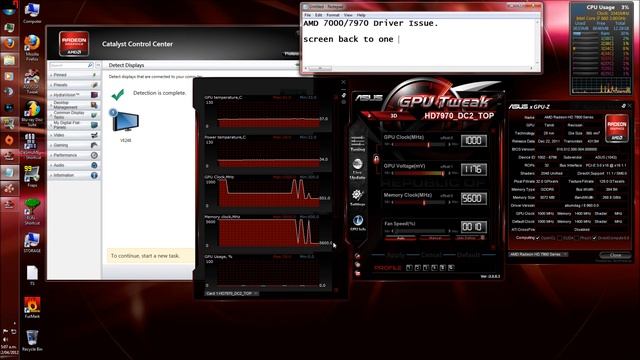Image resolution: width=640 pixels, height=360 pixels.
Task: Click the search magnifier in Catalyst Control Center
Action: click(x=90, y=65)
